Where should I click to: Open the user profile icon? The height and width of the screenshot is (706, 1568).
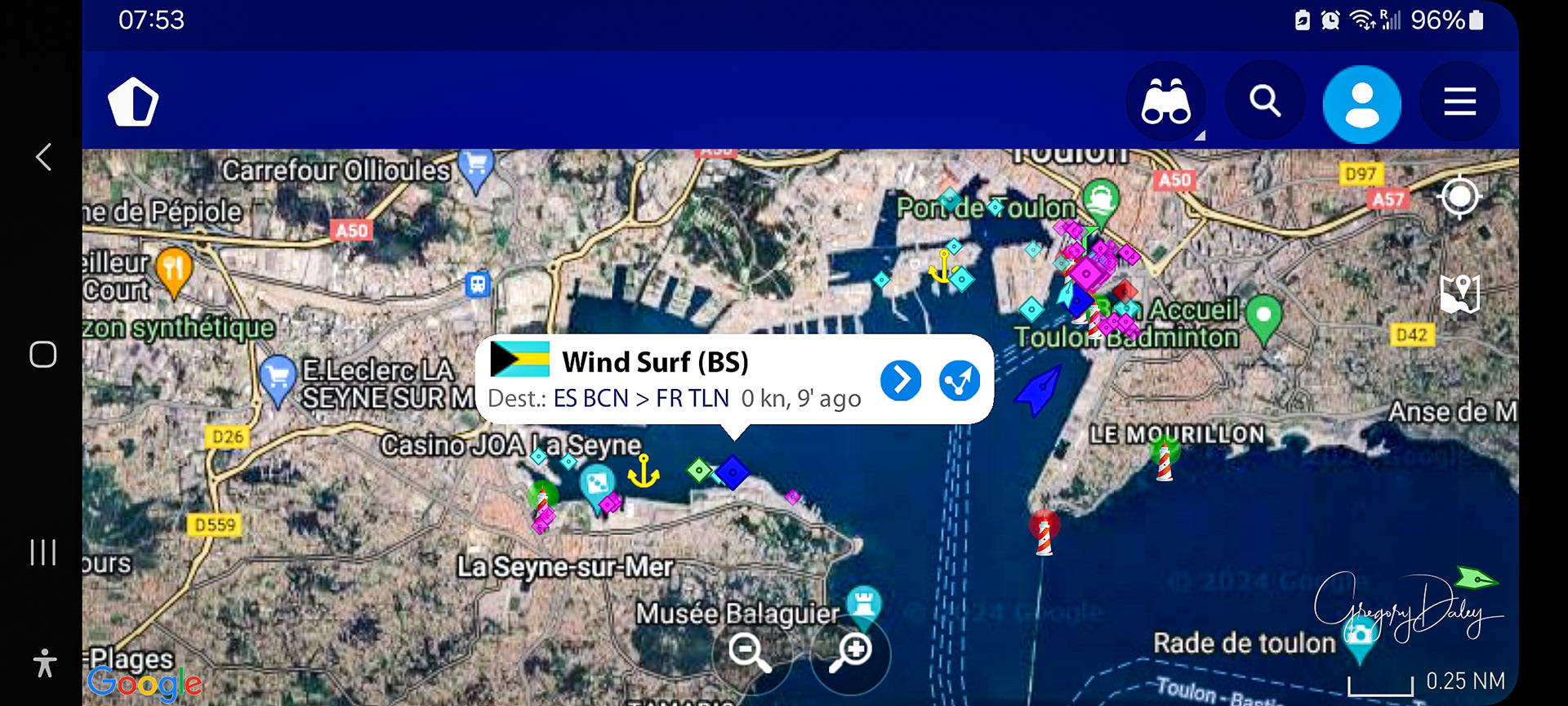point(1361,105)
